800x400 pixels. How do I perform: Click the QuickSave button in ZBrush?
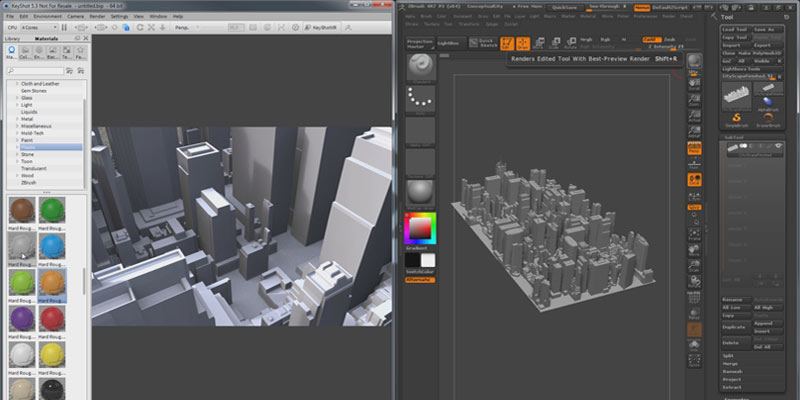pyautogui.click(x=564, y=8)
